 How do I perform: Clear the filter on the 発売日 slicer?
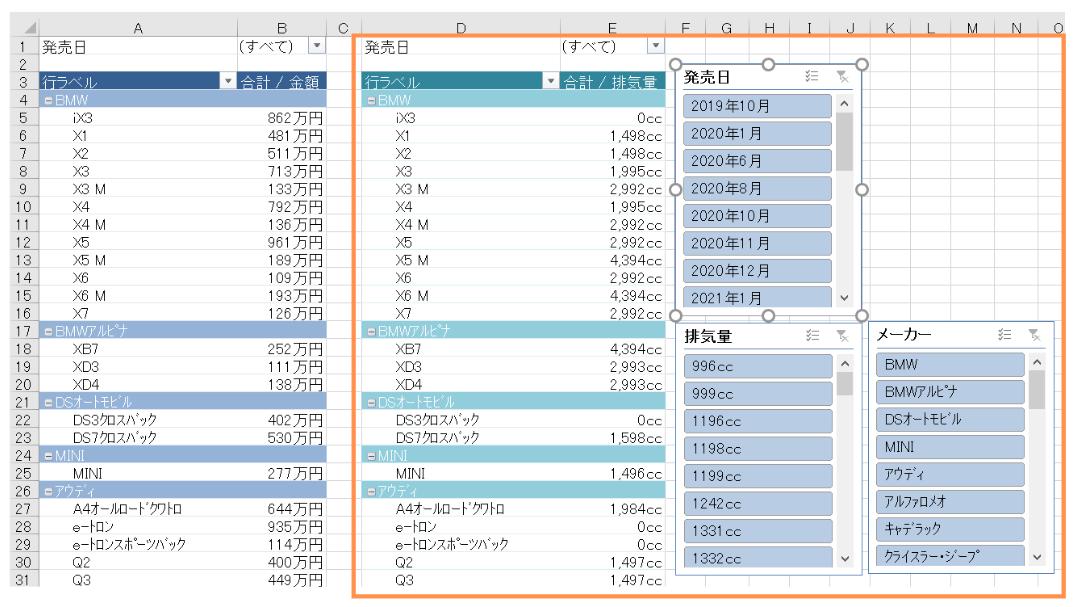coord(842,77)
